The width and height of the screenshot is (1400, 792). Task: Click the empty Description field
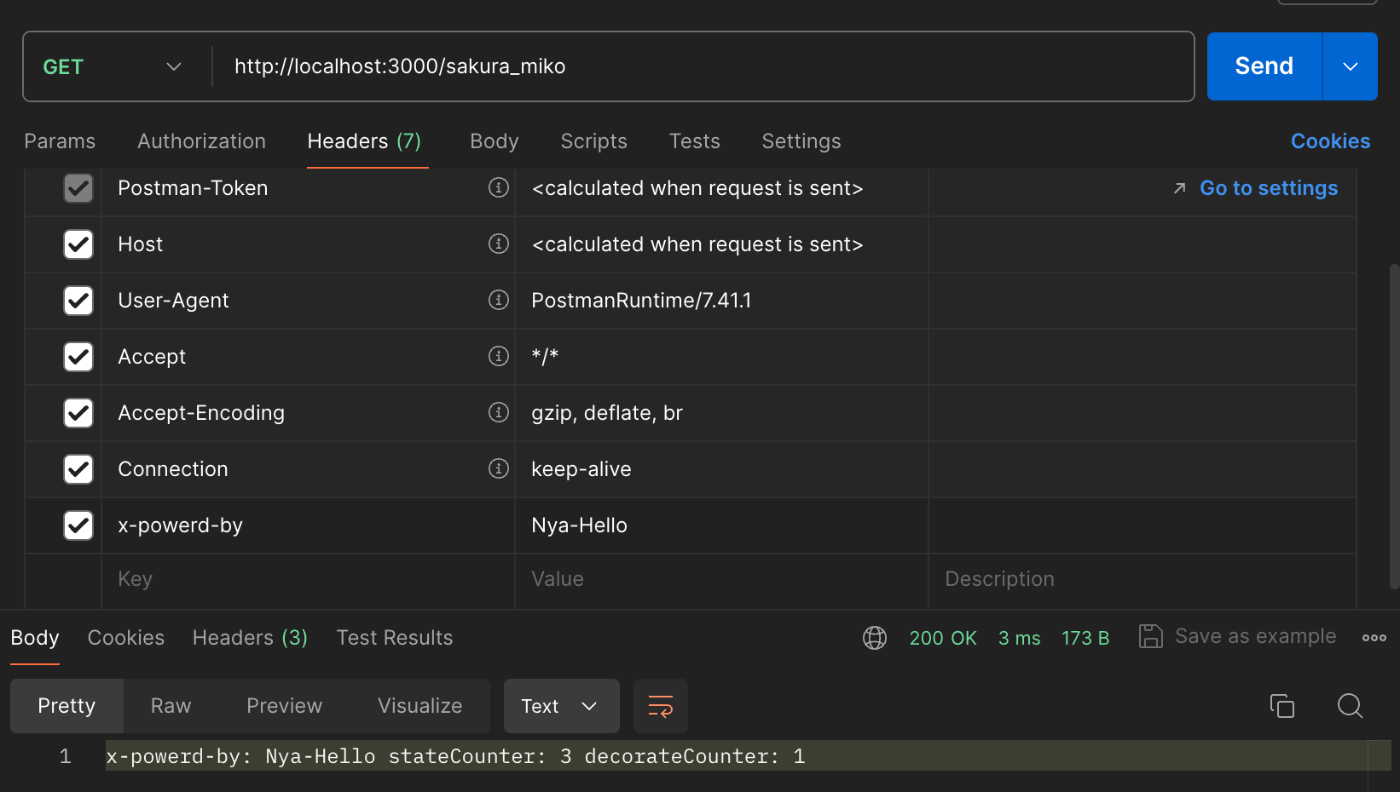click(1142, 580)
